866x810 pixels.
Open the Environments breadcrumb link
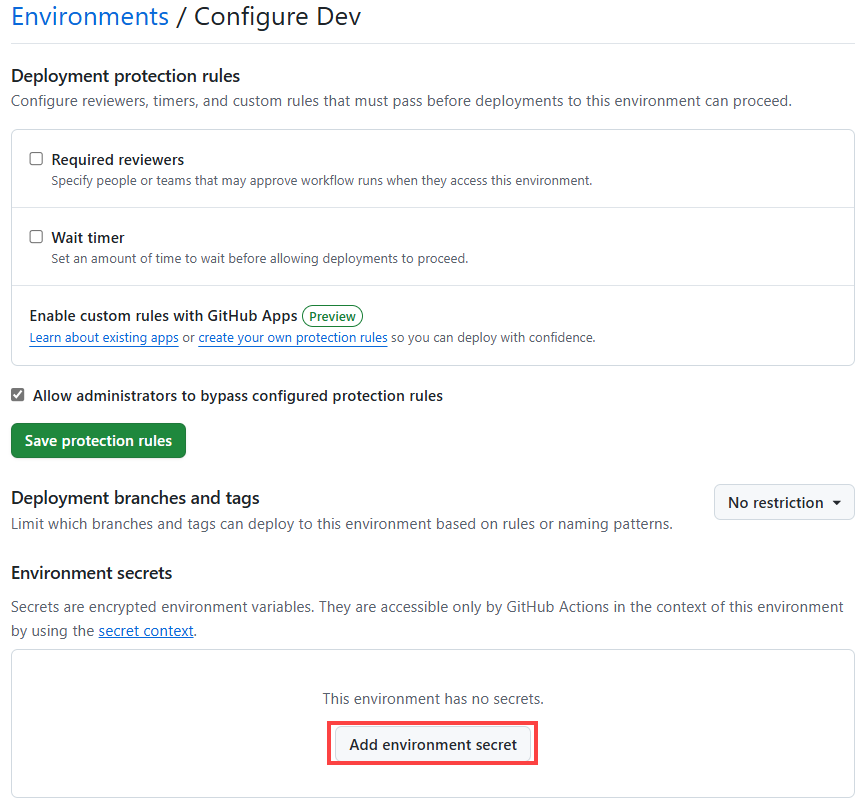point(89,16)
